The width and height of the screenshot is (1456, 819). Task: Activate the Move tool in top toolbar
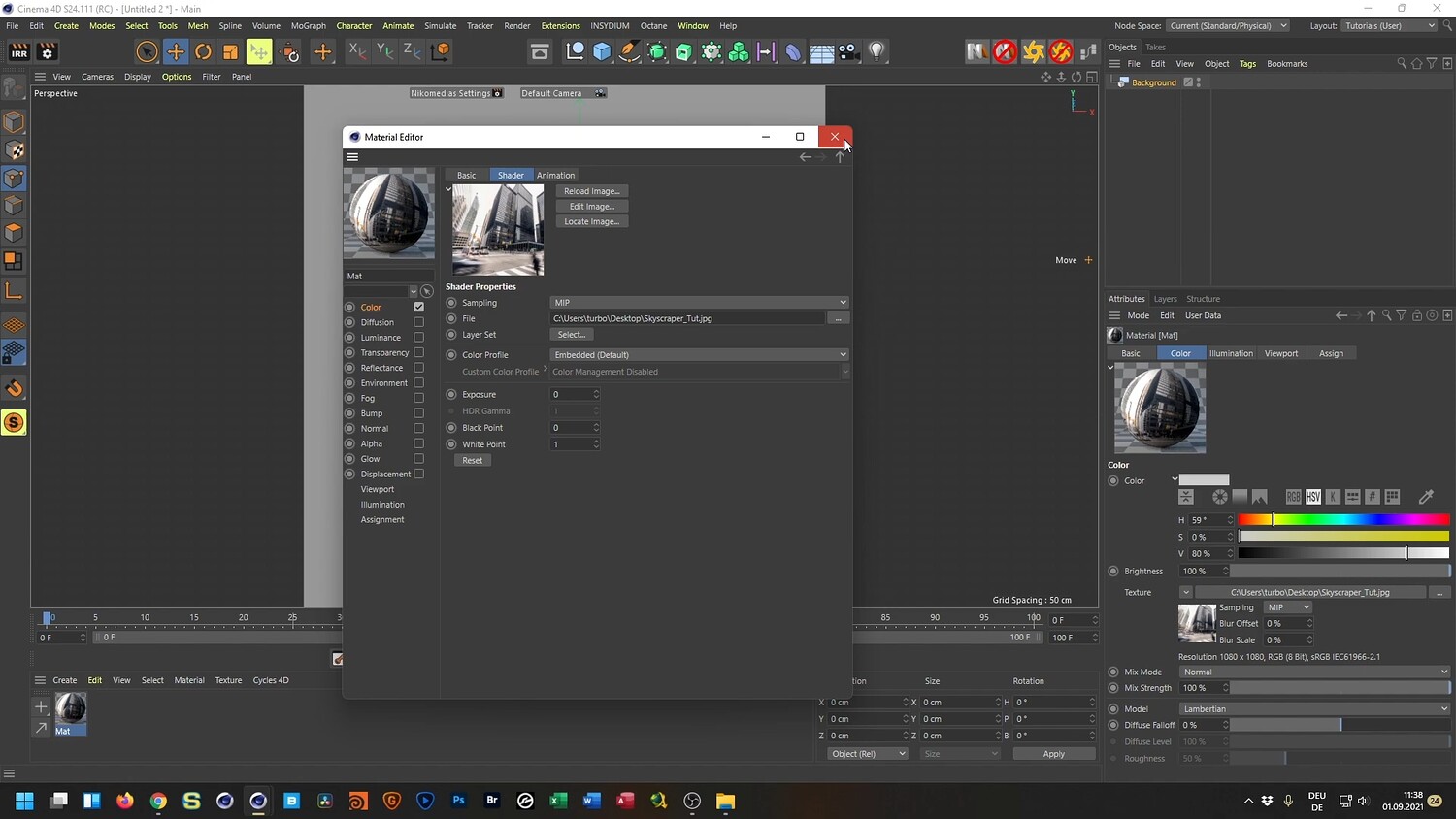click(176, 51)
